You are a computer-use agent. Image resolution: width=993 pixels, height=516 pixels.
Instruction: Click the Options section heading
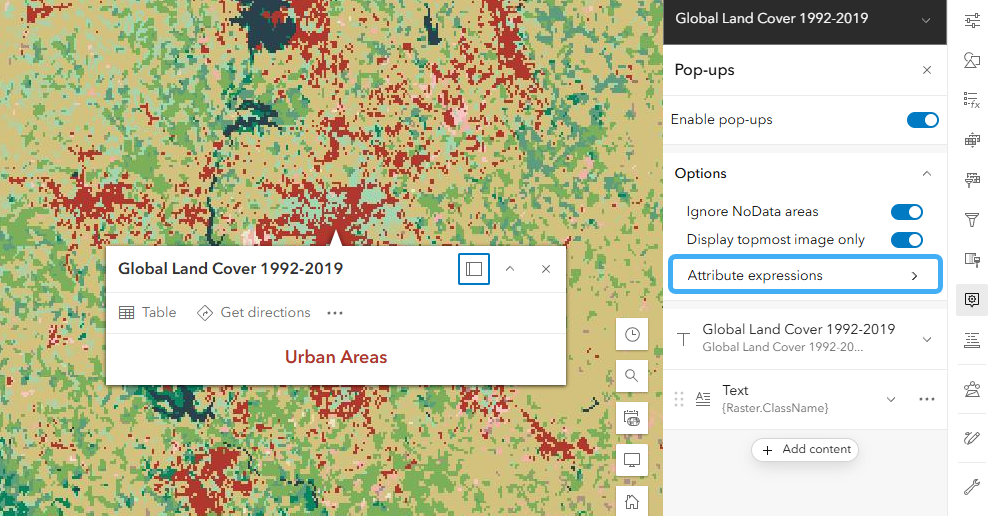click(700, 173)
